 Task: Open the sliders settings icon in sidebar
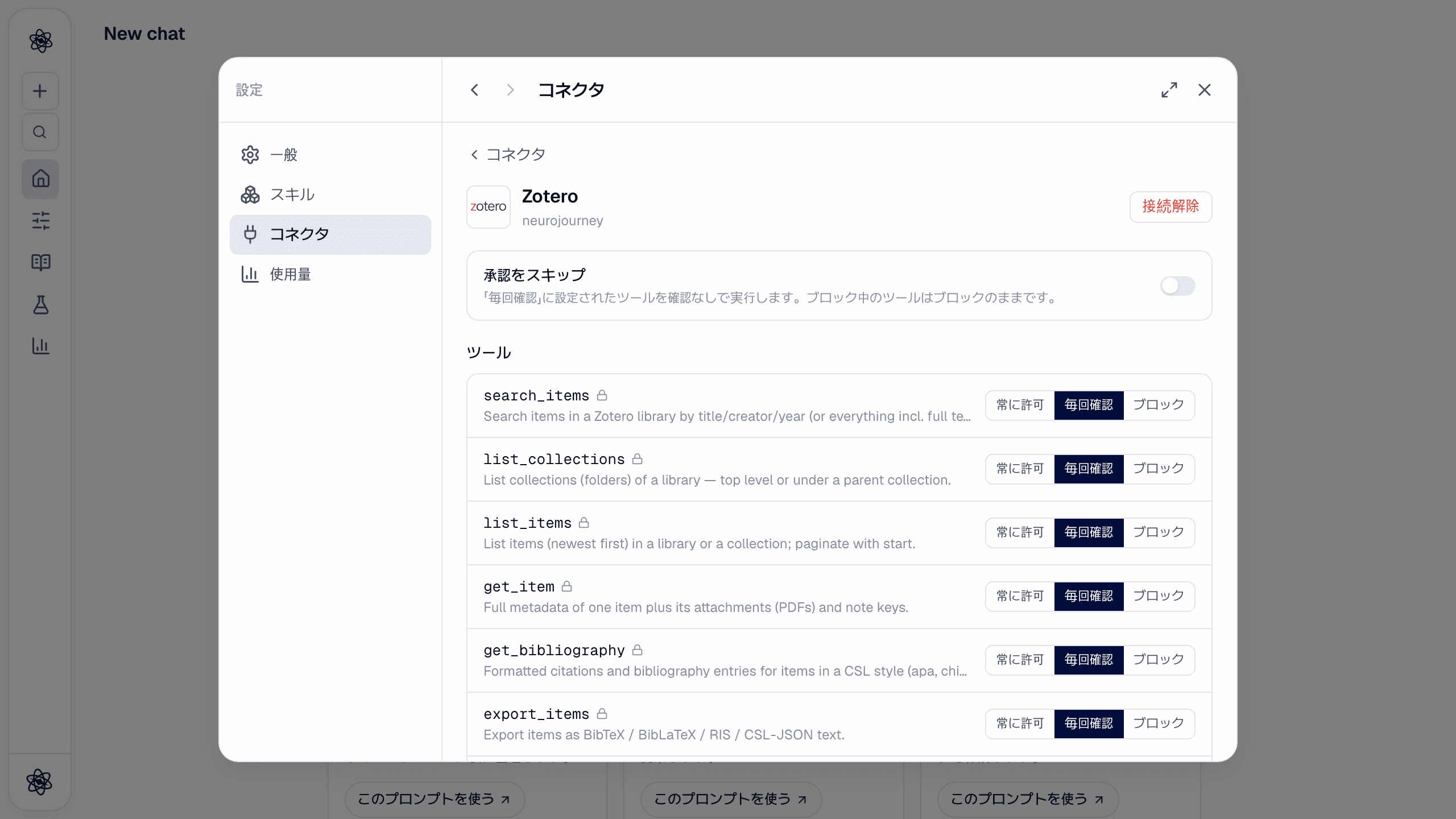(x=40, y=221)
